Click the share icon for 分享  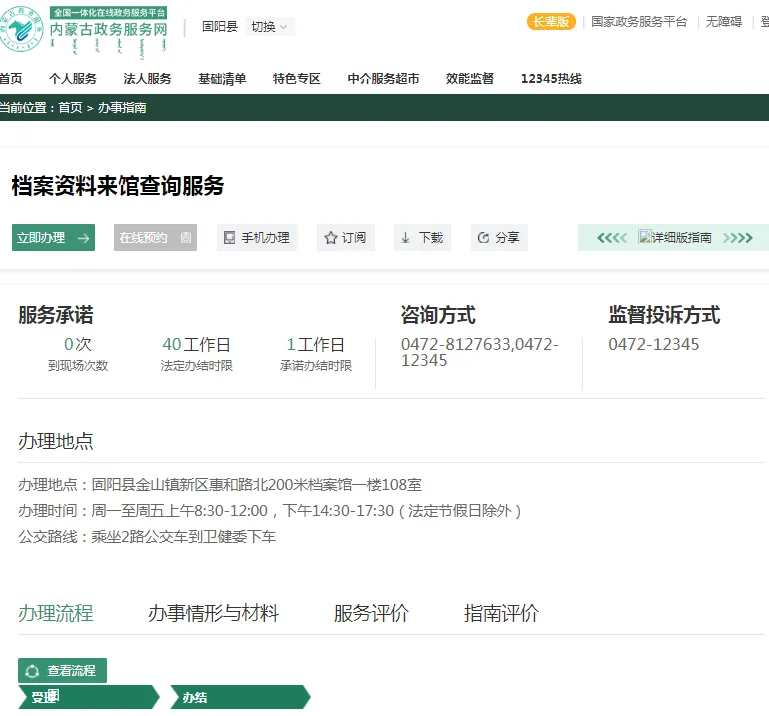click(x=483, y=238)
